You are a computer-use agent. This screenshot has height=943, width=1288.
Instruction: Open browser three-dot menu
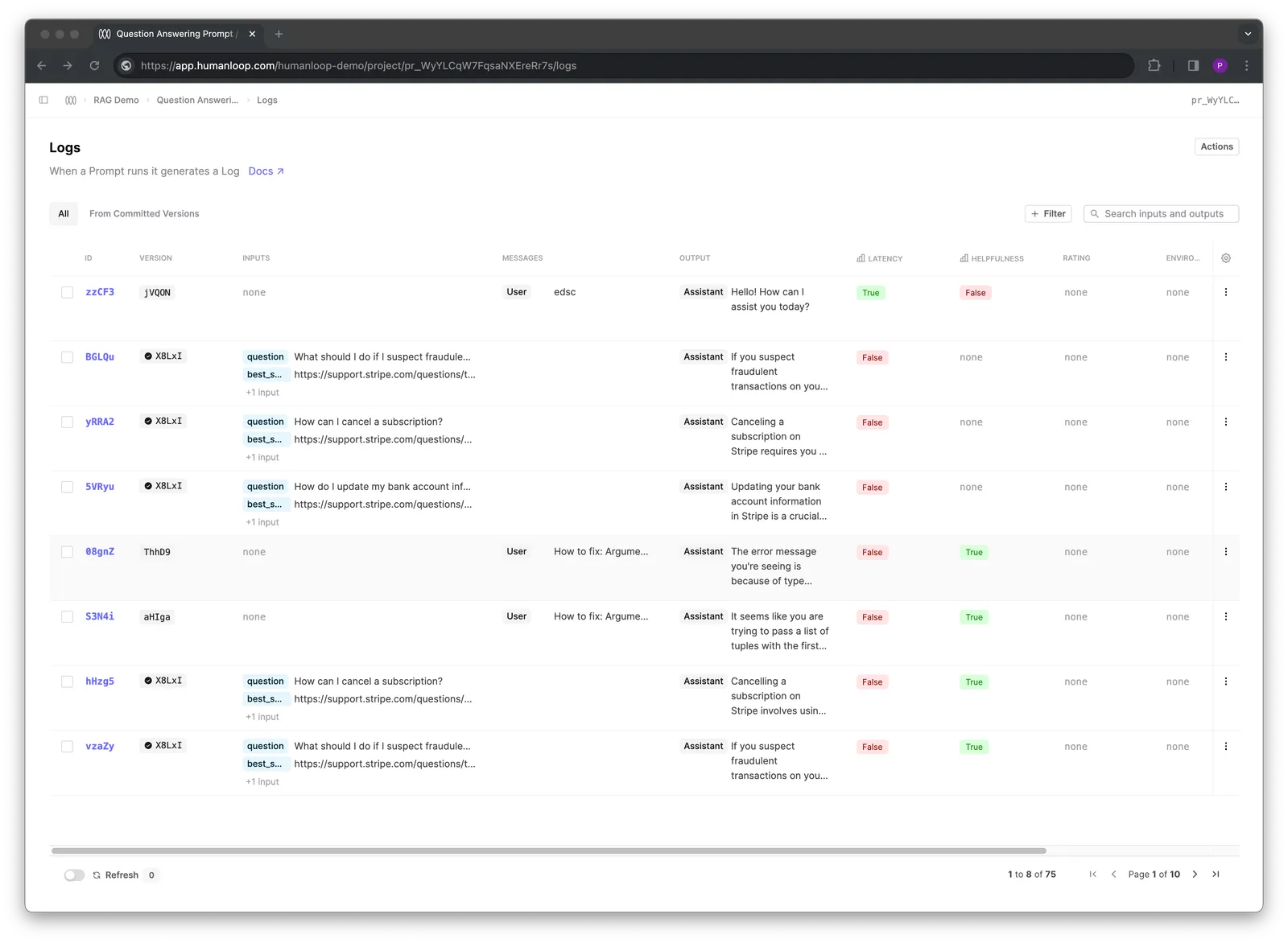coord(1246,66)
